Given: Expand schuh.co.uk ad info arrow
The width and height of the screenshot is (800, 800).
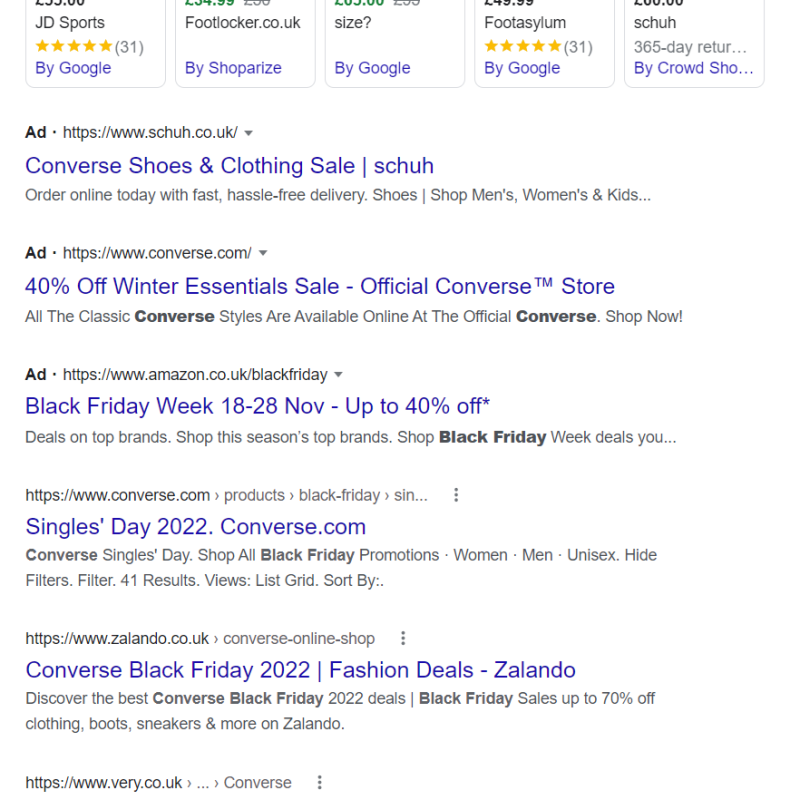Looking at the screenshot, I should (x=248, y=133).
